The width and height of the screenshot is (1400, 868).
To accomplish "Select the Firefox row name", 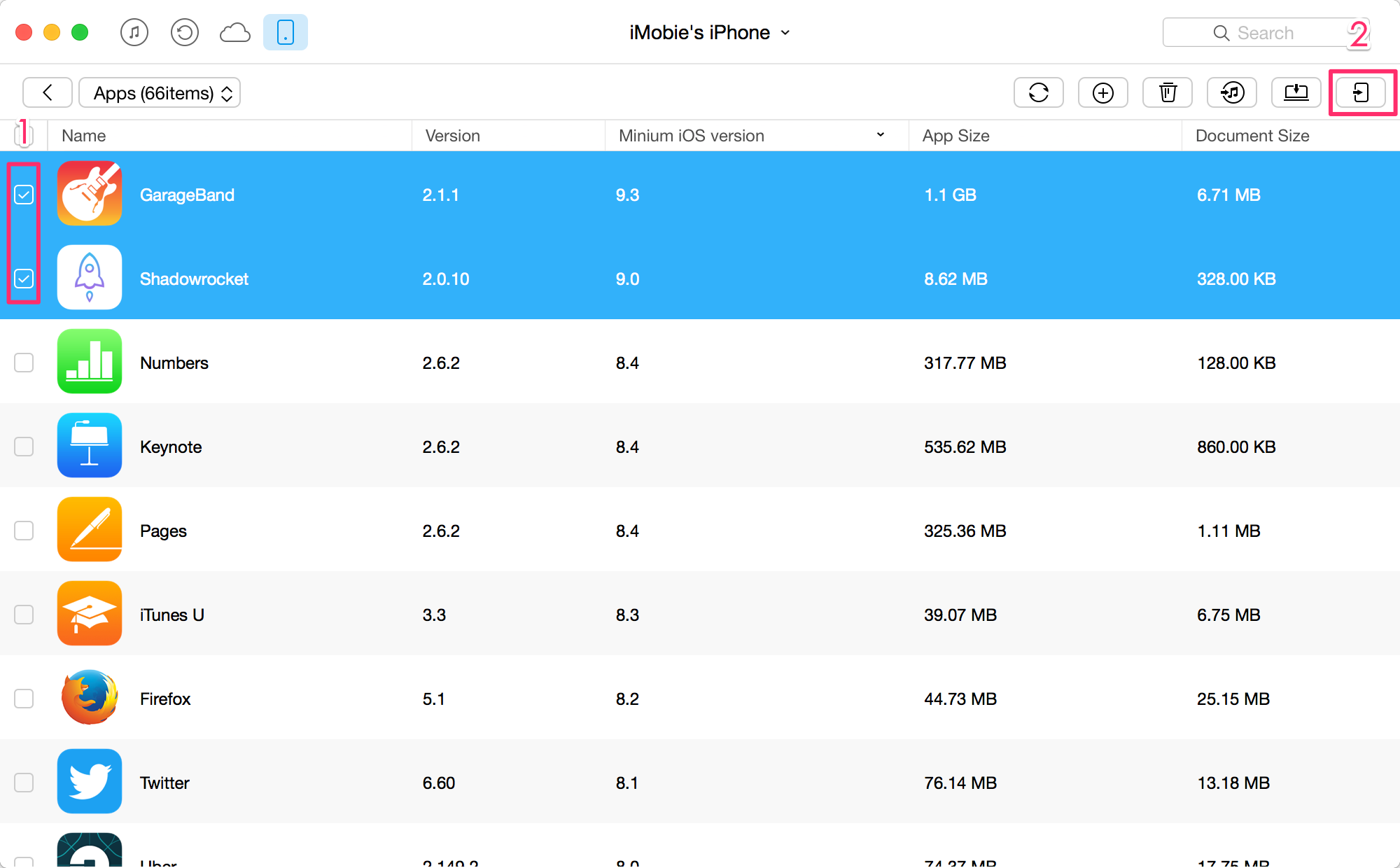I will (x=165, y=699).
